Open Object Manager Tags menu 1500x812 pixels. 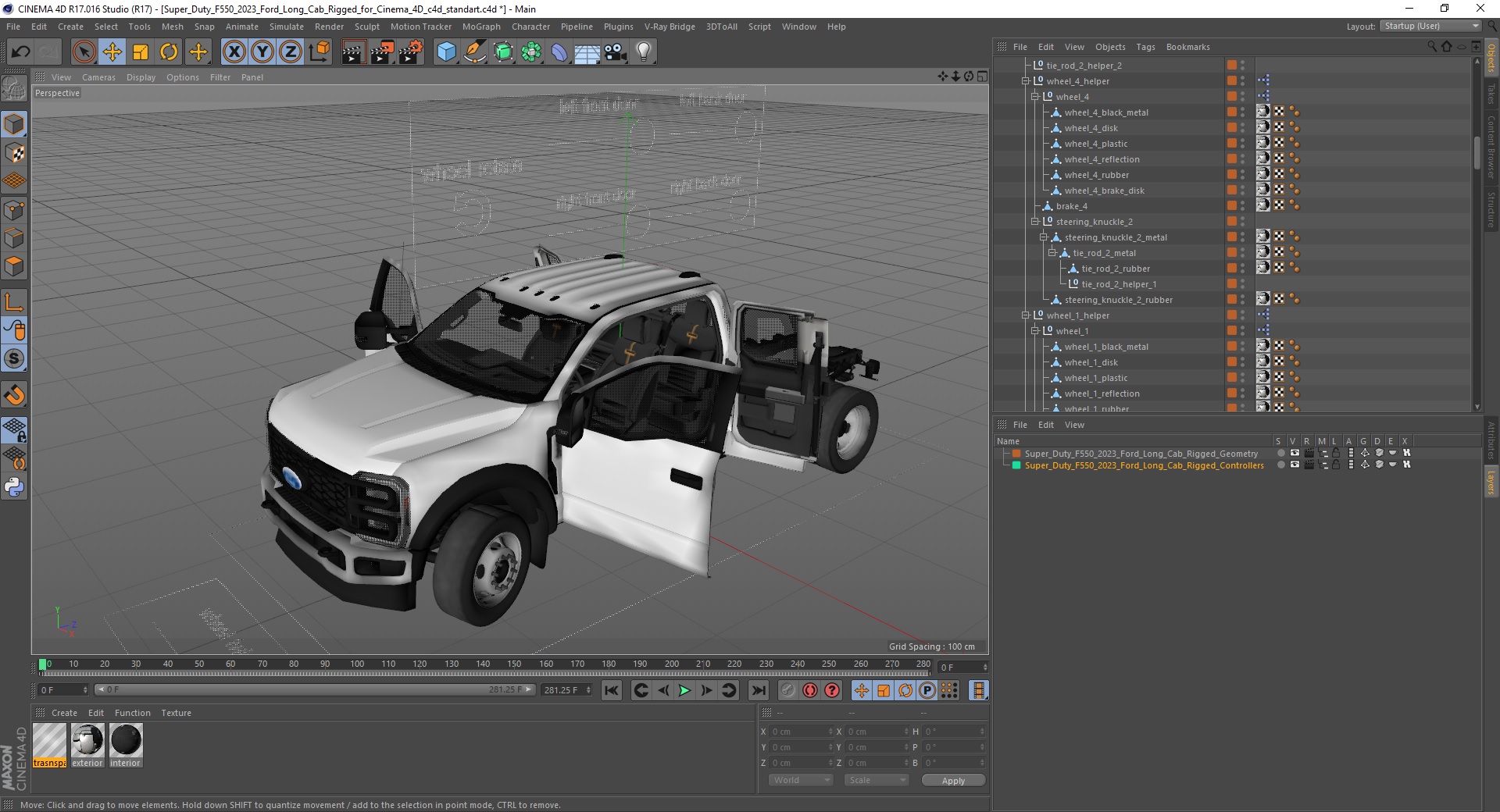(x=1145, y=47)
